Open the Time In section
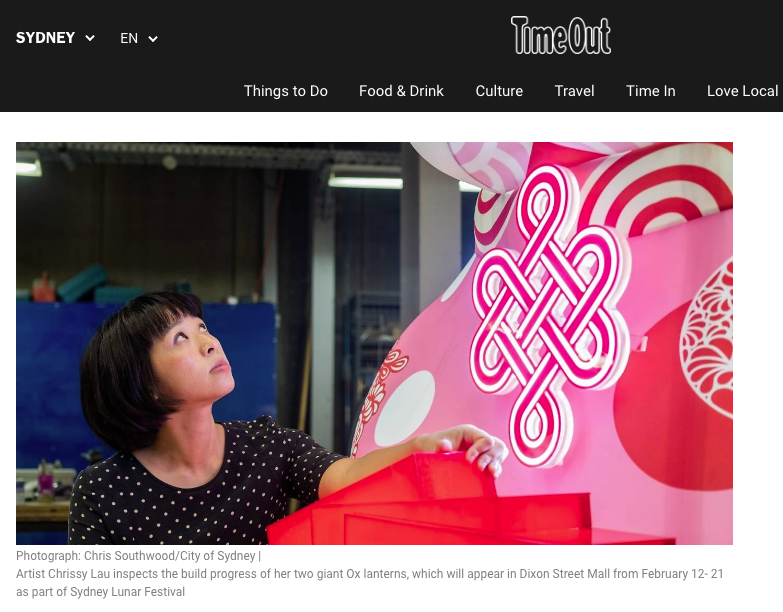The height and width of the screenshot is (612, 783). pyautogui.click(x=651, y=91)
